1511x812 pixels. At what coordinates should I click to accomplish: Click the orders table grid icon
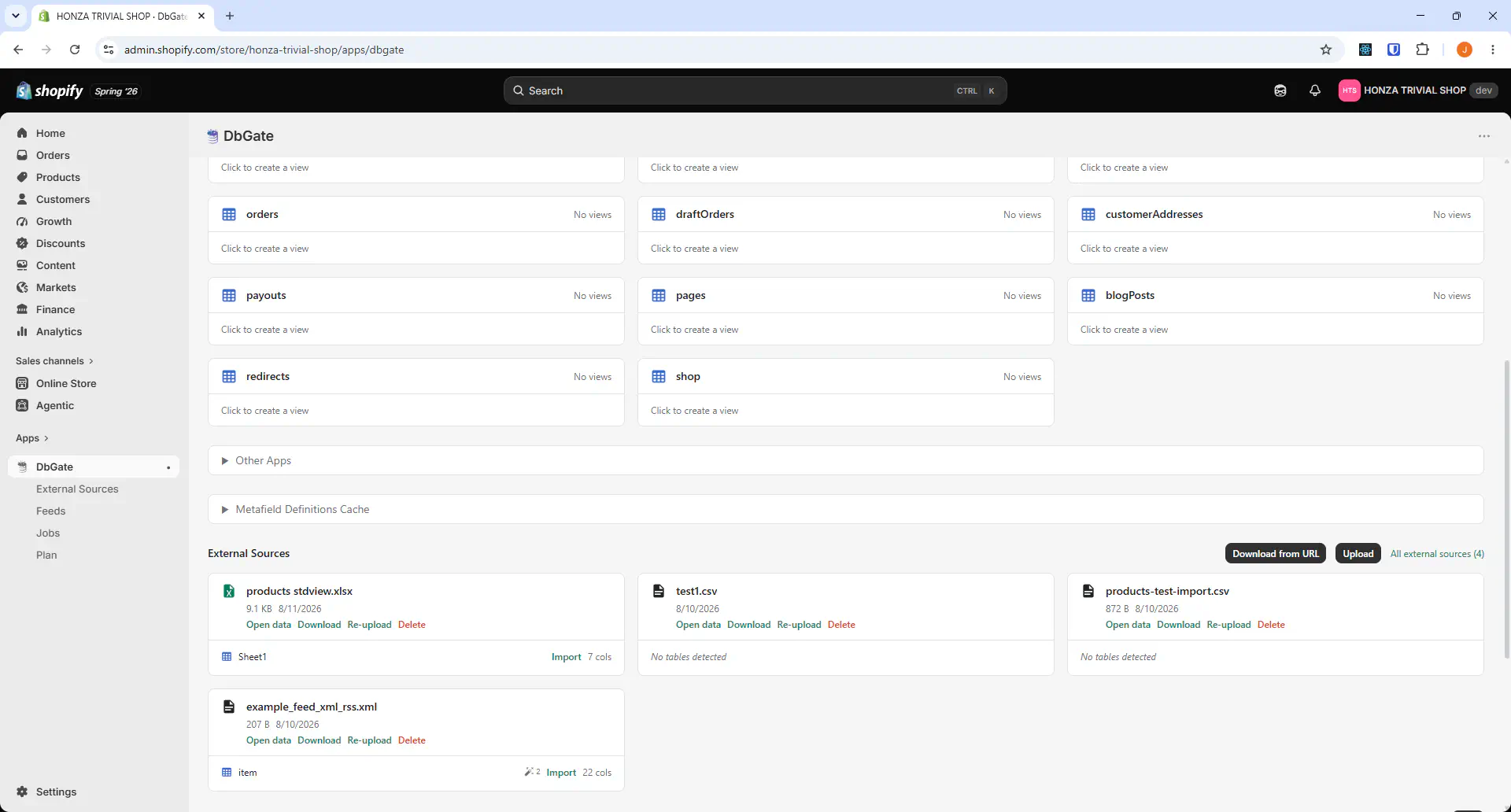pos(229,214)
